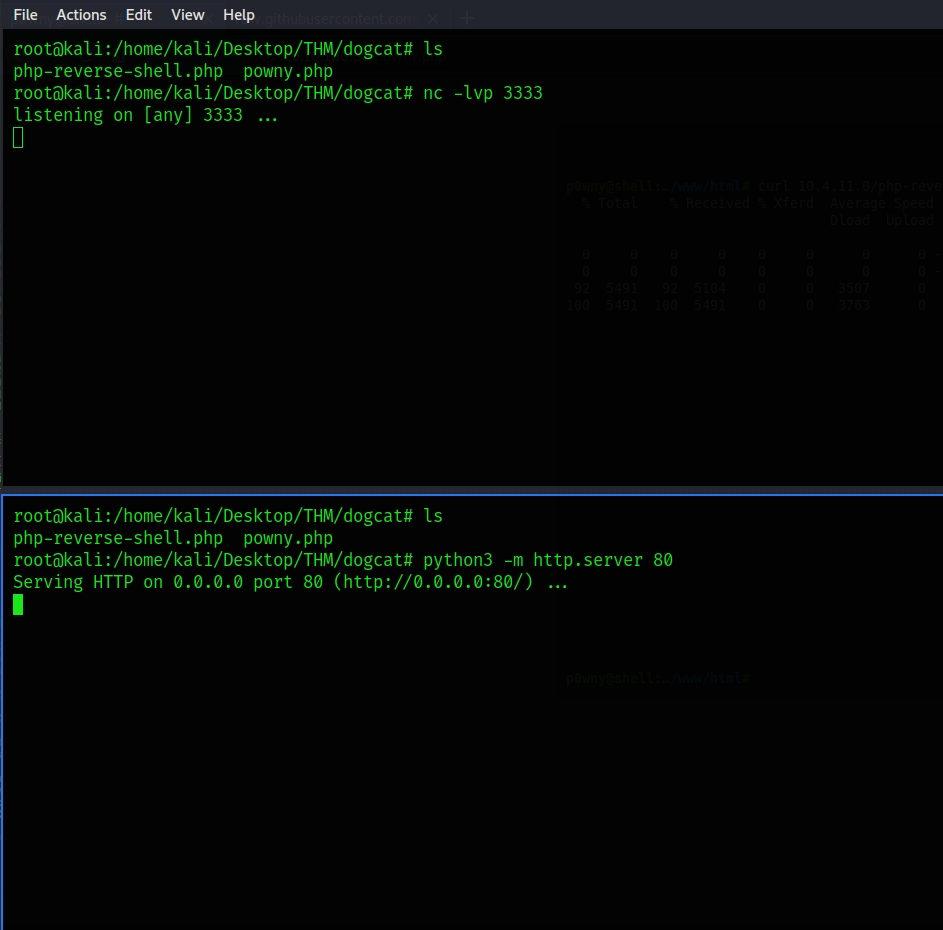
Task: Open the Actions menu
Action: 81,15
